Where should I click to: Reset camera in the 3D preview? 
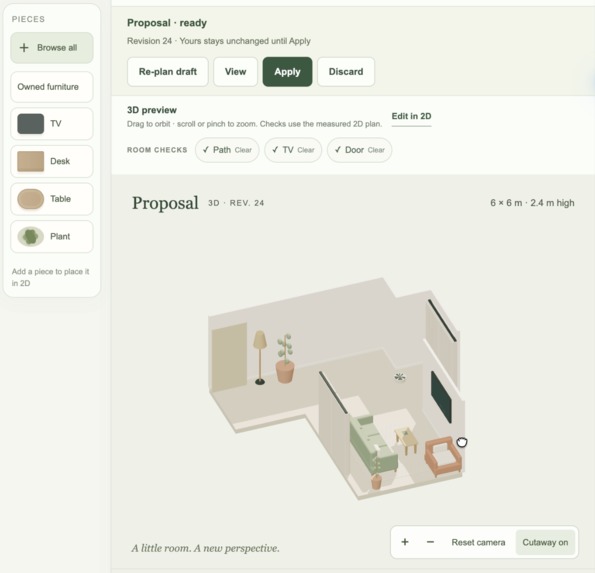[478, 542]
